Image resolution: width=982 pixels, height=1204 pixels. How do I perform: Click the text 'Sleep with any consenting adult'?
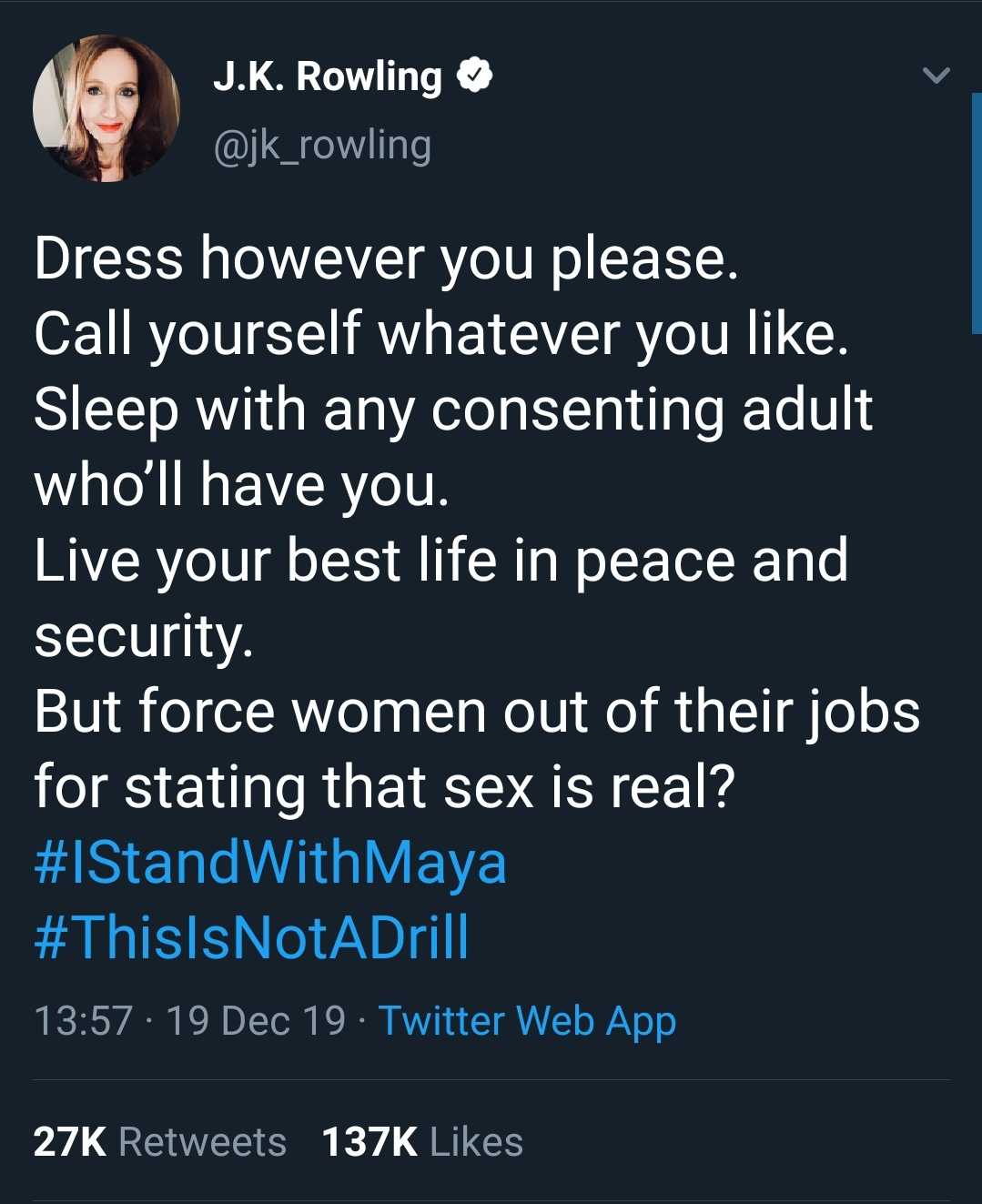pos(453,410)
